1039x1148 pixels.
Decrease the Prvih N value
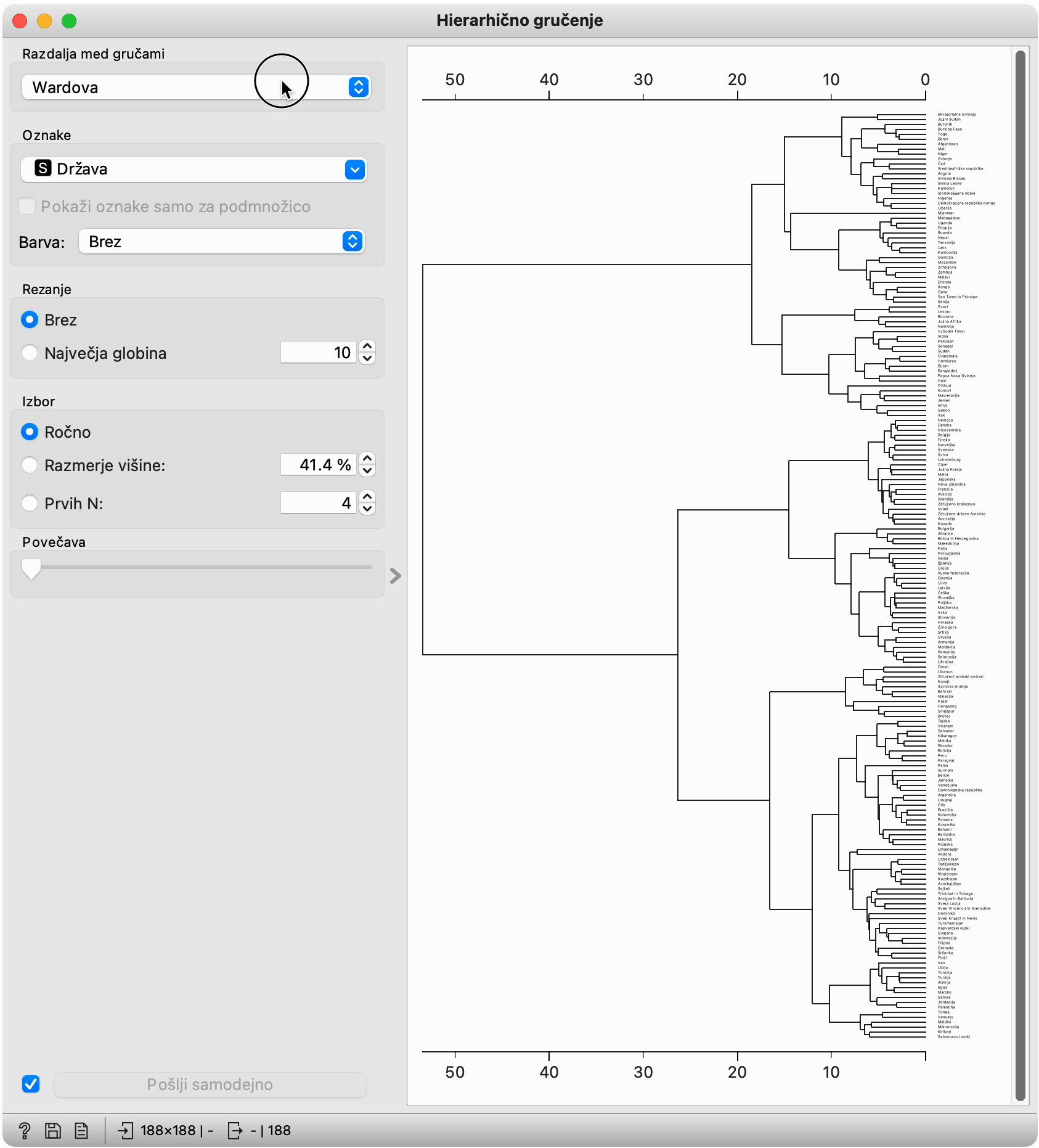(367, 509)
